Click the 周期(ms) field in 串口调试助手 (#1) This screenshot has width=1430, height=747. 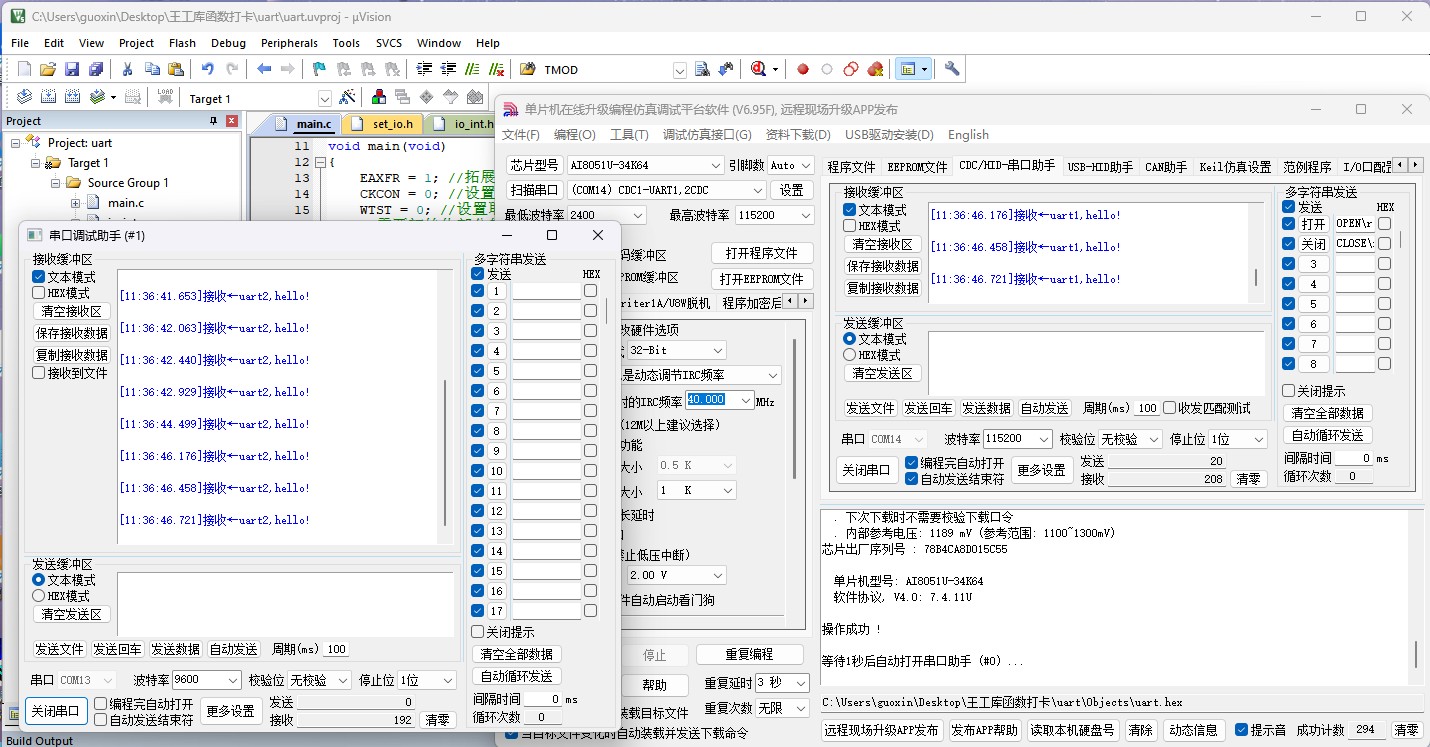coord(335,649)
